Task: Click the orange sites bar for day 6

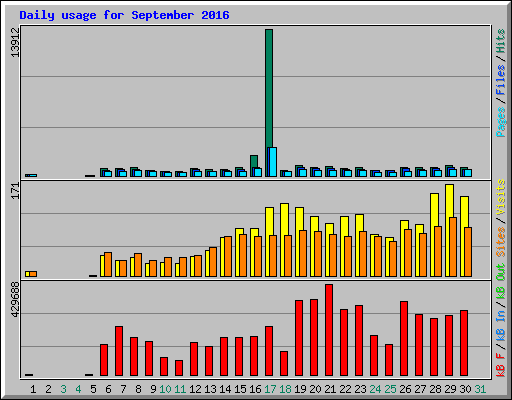Action: click(x=108, y=264)
